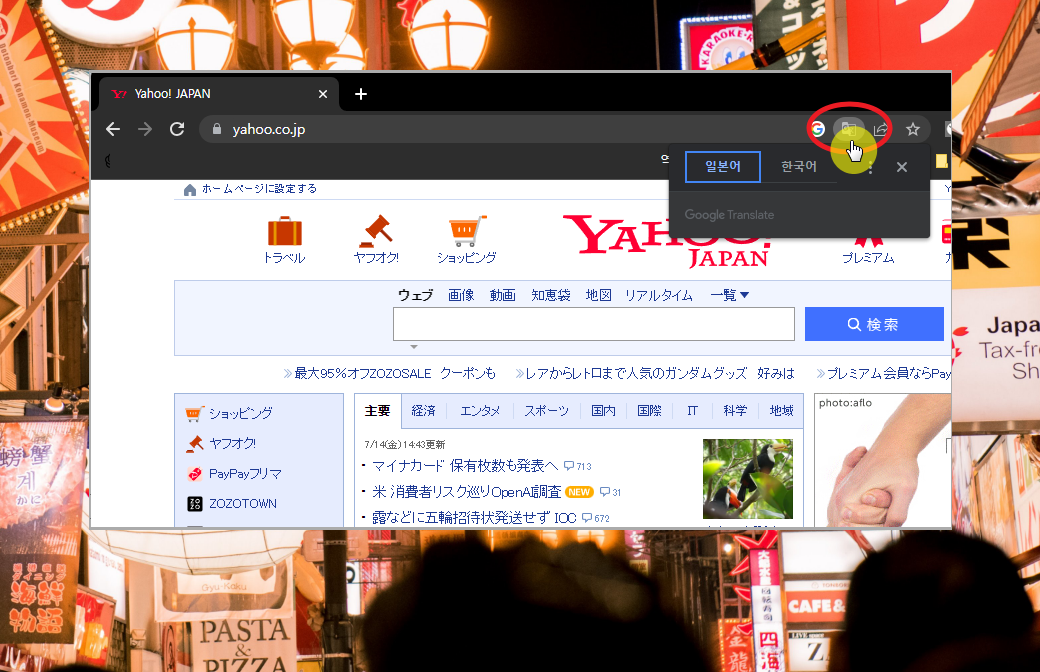Image resolution: width=1040 pixels, height=672 pixels.
Task: Expand the arrow below search box
Action: [x=414, y=347]
